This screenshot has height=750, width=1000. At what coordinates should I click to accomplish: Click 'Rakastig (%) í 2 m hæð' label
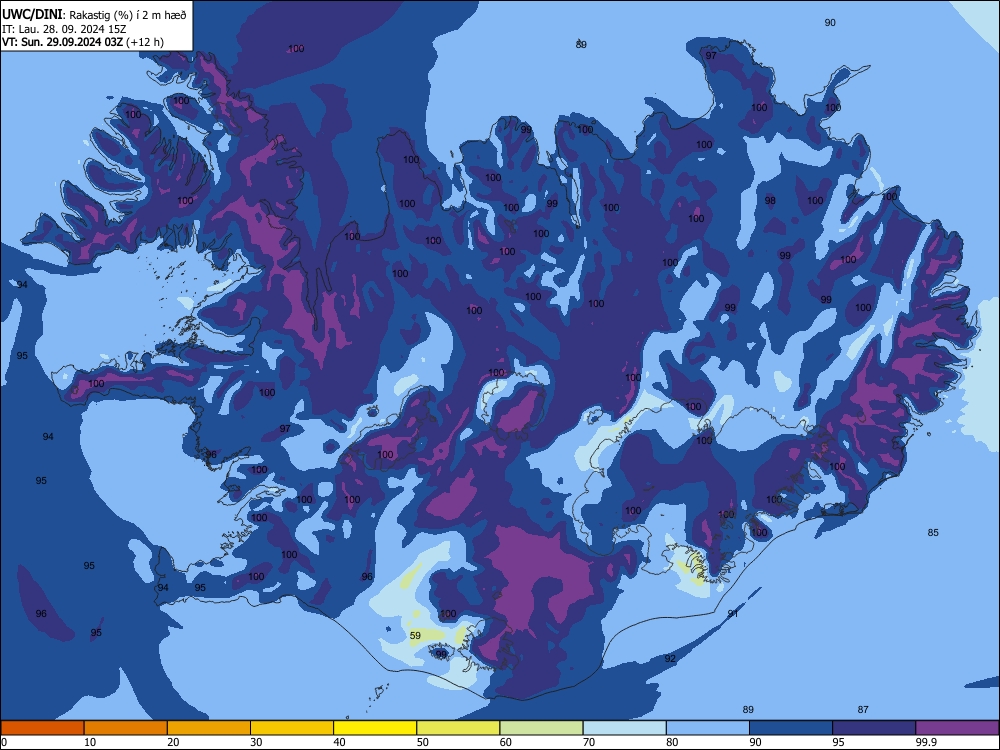(128, 15)
